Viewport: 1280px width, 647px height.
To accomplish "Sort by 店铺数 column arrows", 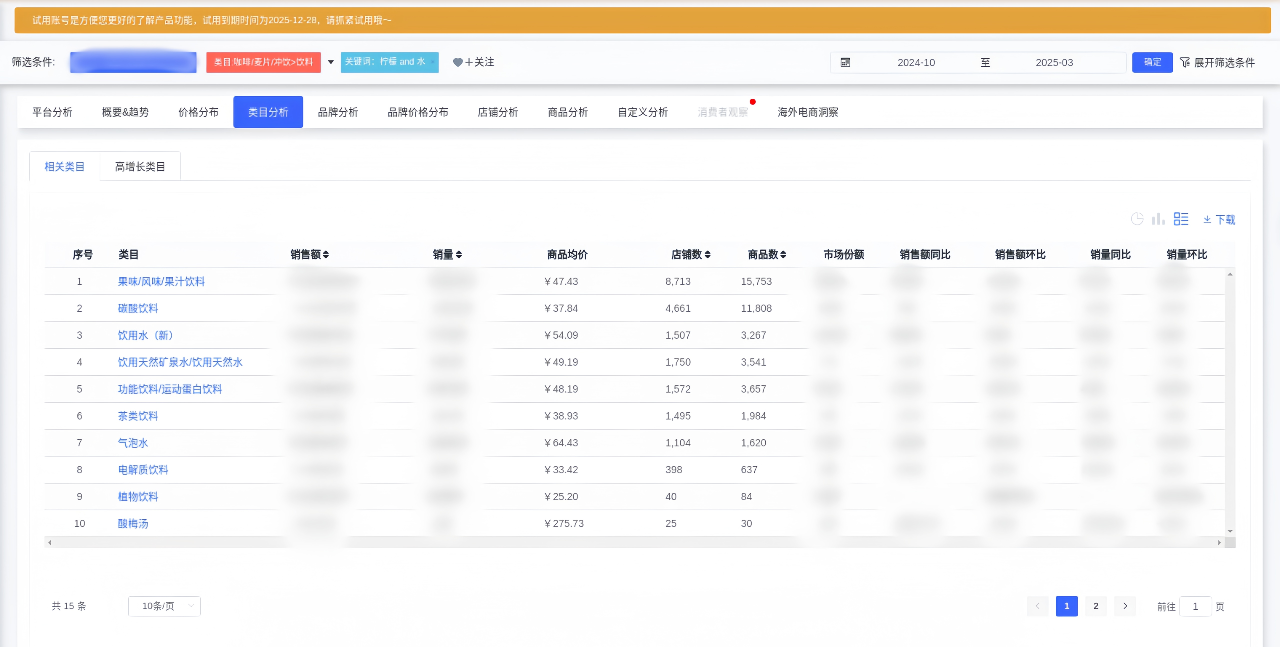I will pyautogui.click(x=708, y=255).
